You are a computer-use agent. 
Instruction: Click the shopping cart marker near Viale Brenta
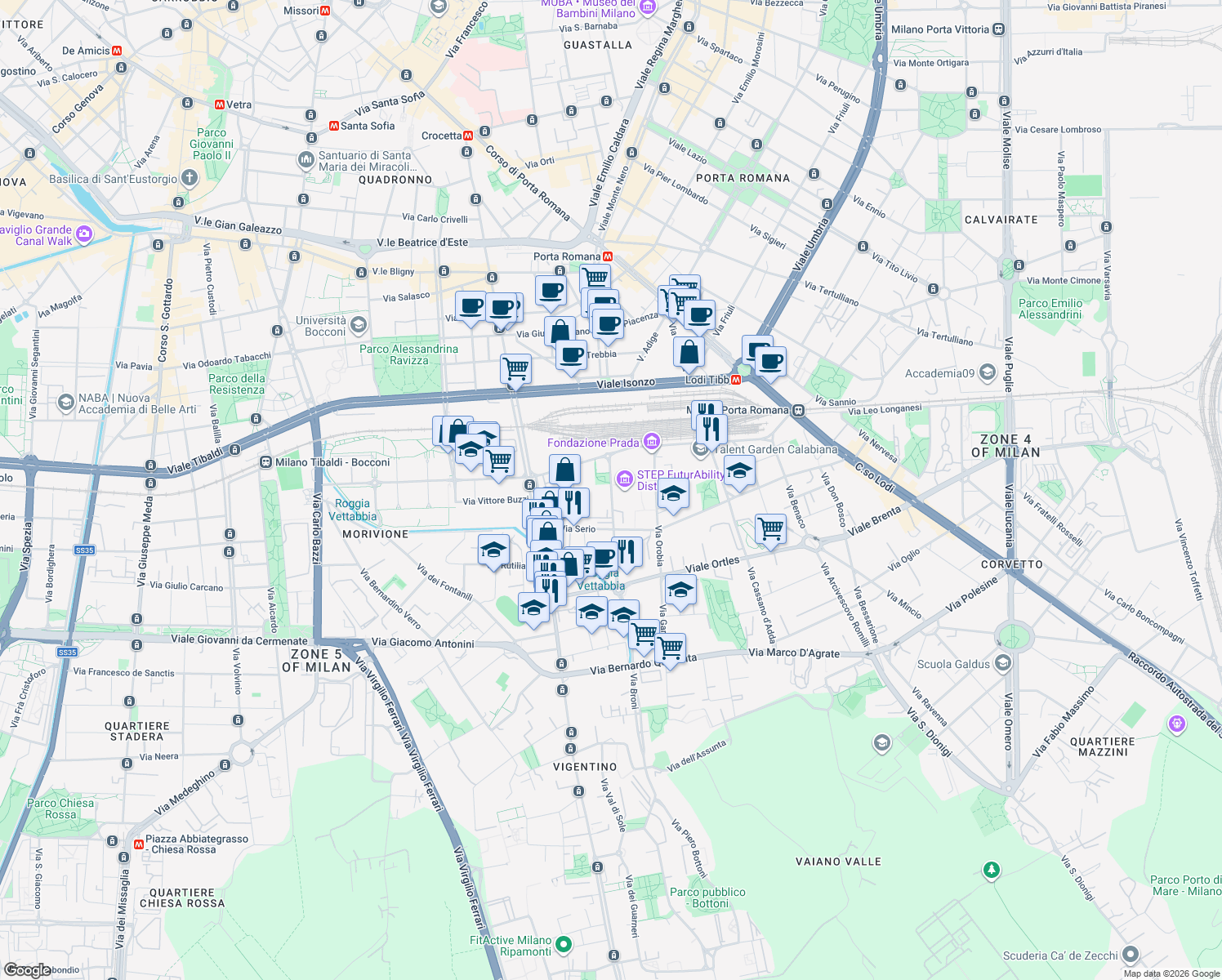[x=769, y=528]
